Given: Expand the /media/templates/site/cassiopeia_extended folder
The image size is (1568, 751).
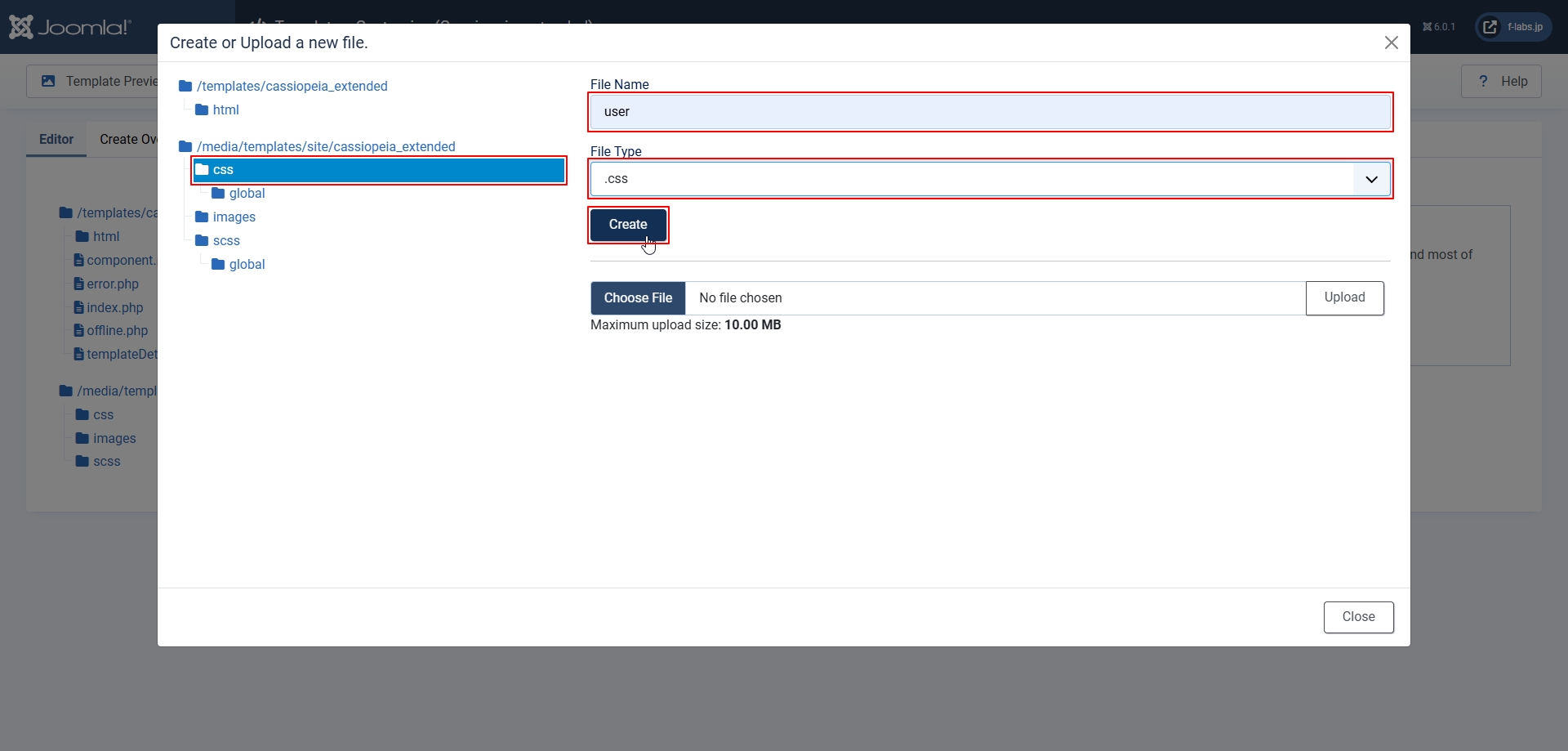Looking at the screenshot, I should tap(325, 146).
